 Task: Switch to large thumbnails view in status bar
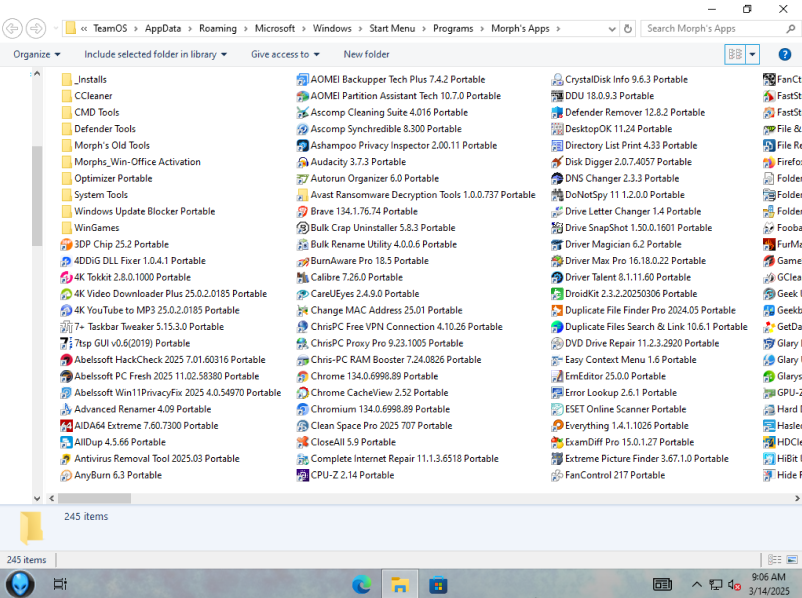[x=792, y=560]
